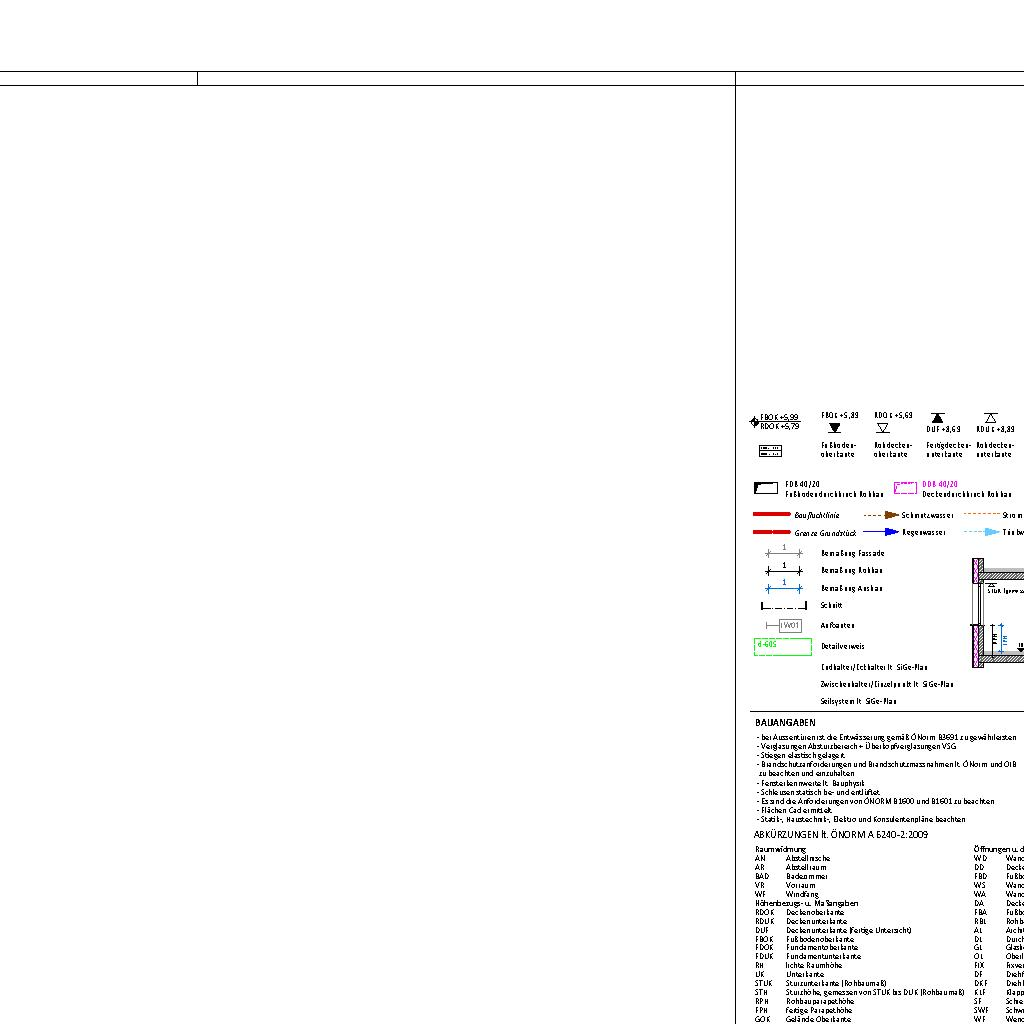Click the blue Bemaßung Ausbau dimension symbol
Image resolution: width=1024 pixels, height=1024 pixels.
click(784, 586)
